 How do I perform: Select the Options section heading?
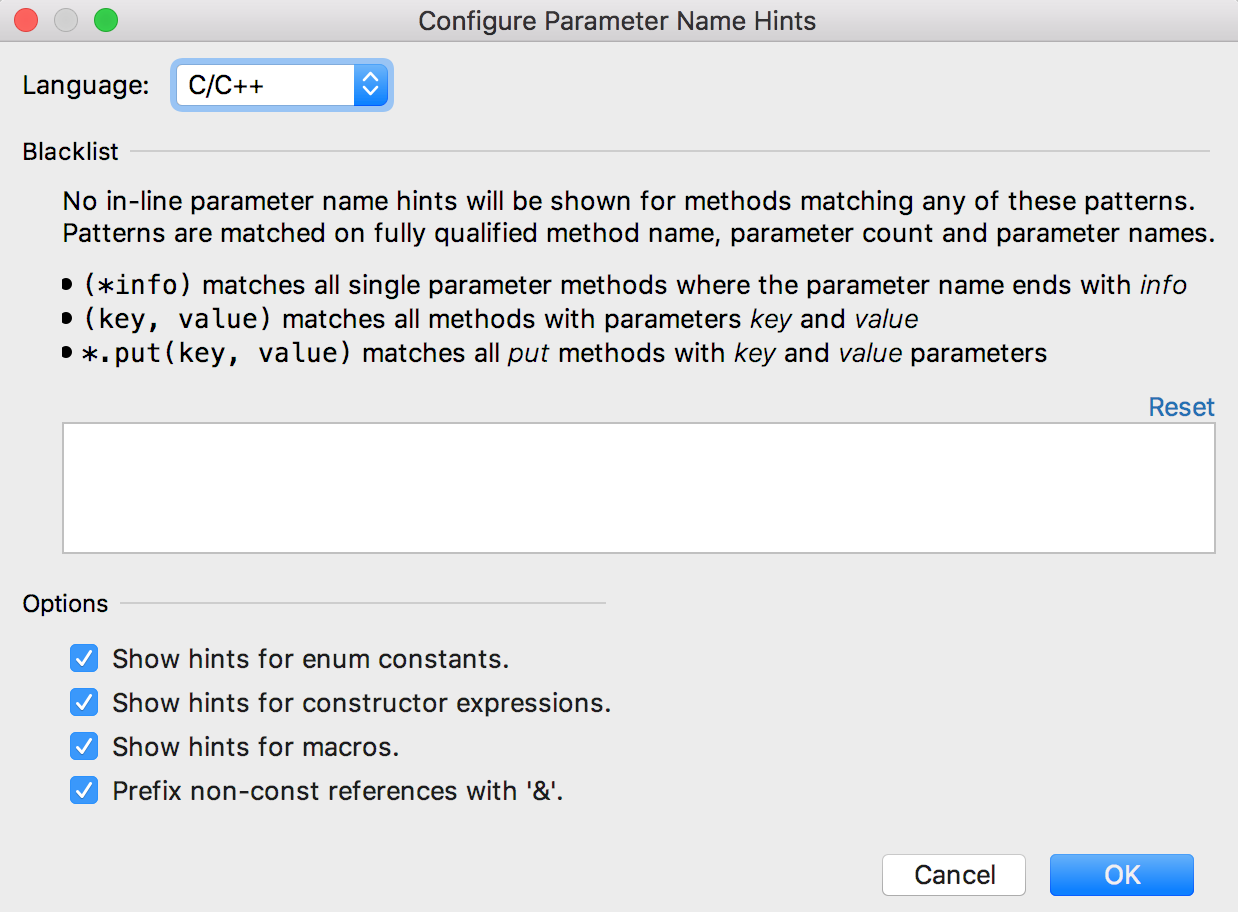point(65,604)
